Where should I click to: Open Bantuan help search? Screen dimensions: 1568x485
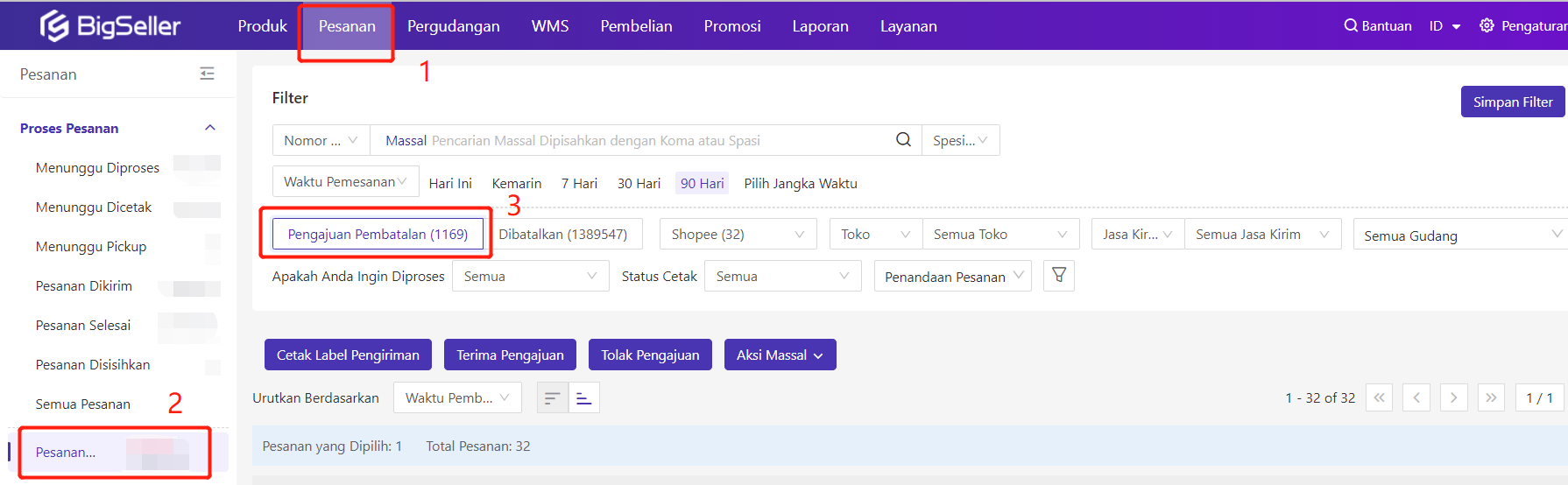(1378, 26)
